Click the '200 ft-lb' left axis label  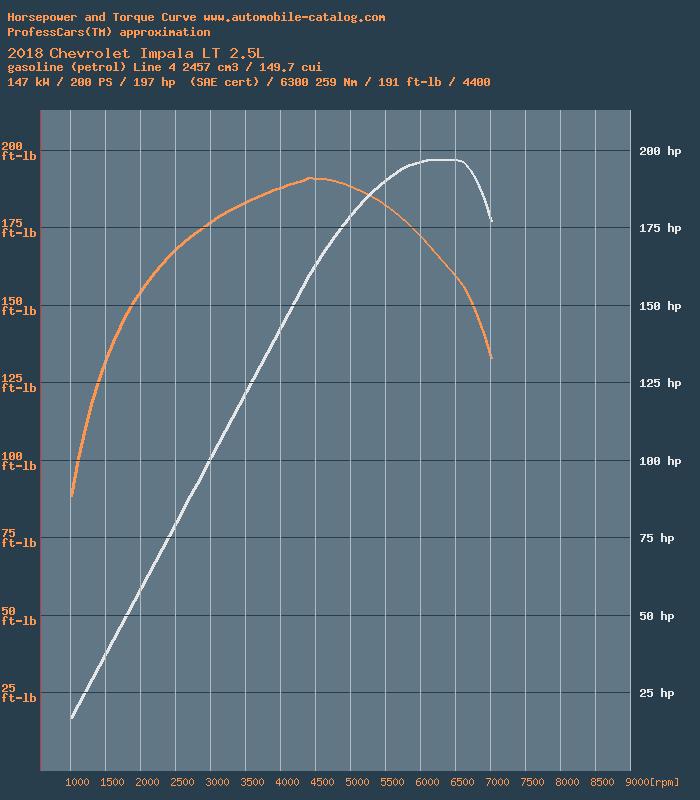(19, 151)
